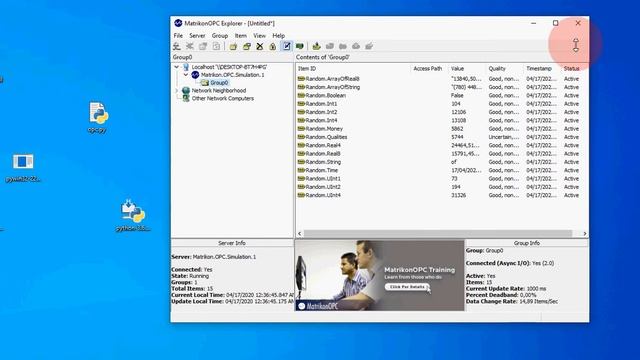The height and width of the screenshot is (360, 640).
Task: Click the Disconnect server toolbar icon
Action: click(190, 46)
